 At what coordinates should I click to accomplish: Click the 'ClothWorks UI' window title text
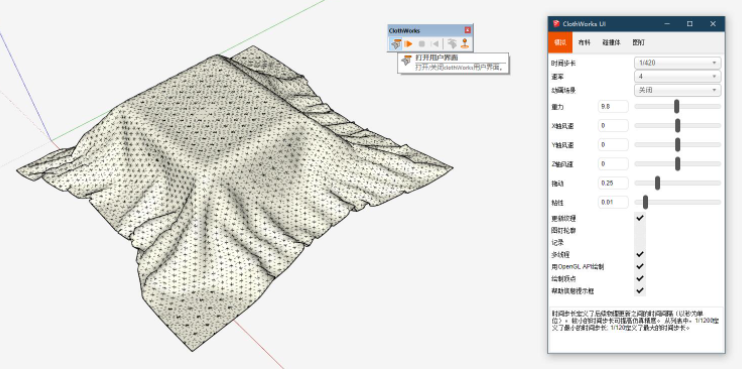(x=584, y=24)
